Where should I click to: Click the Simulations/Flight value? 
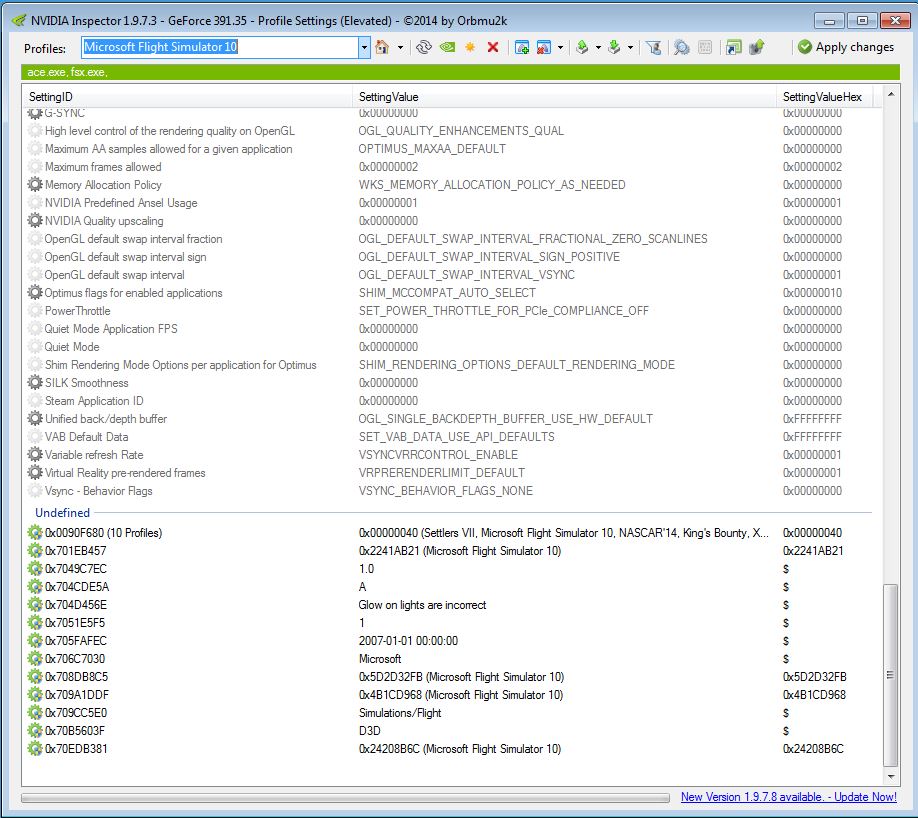coord(400,713)
